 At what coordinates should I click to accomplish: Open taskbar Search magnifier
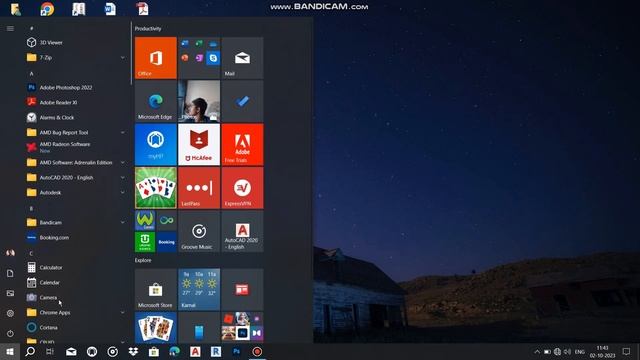coord(30,351)
